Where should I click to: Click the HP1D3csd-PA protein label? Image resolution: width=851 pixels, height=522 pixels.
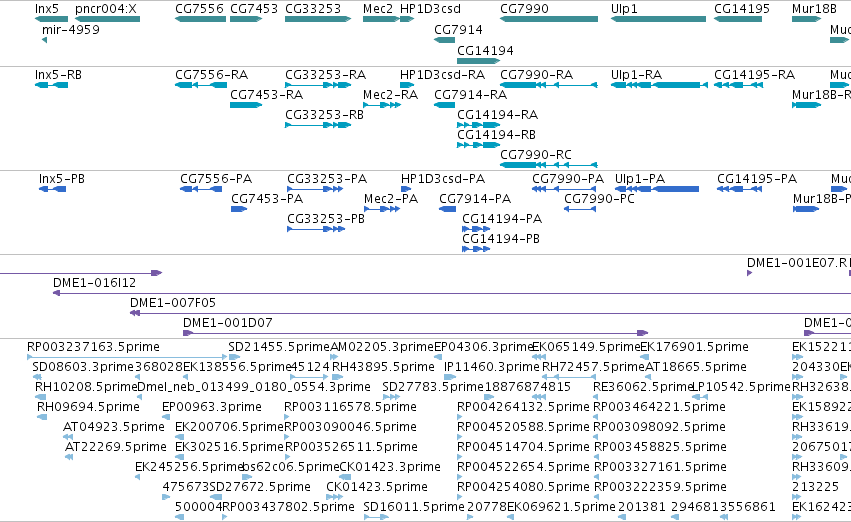click(443, 179)
